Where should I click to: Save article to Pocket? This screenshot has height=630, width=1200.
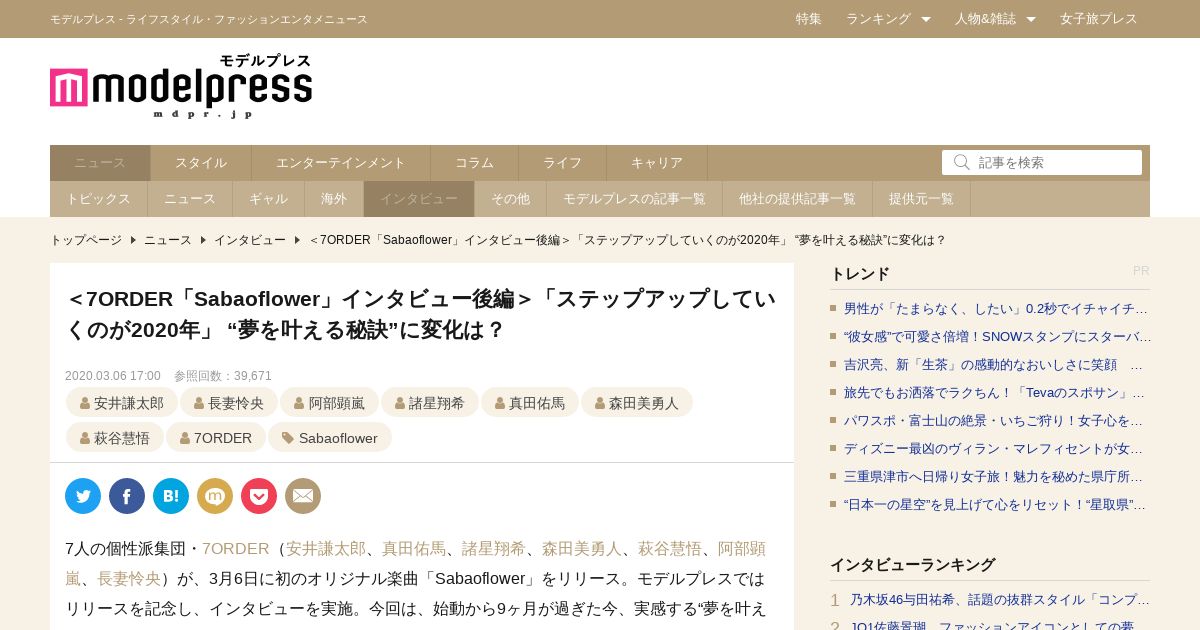(x=259, y=496)
